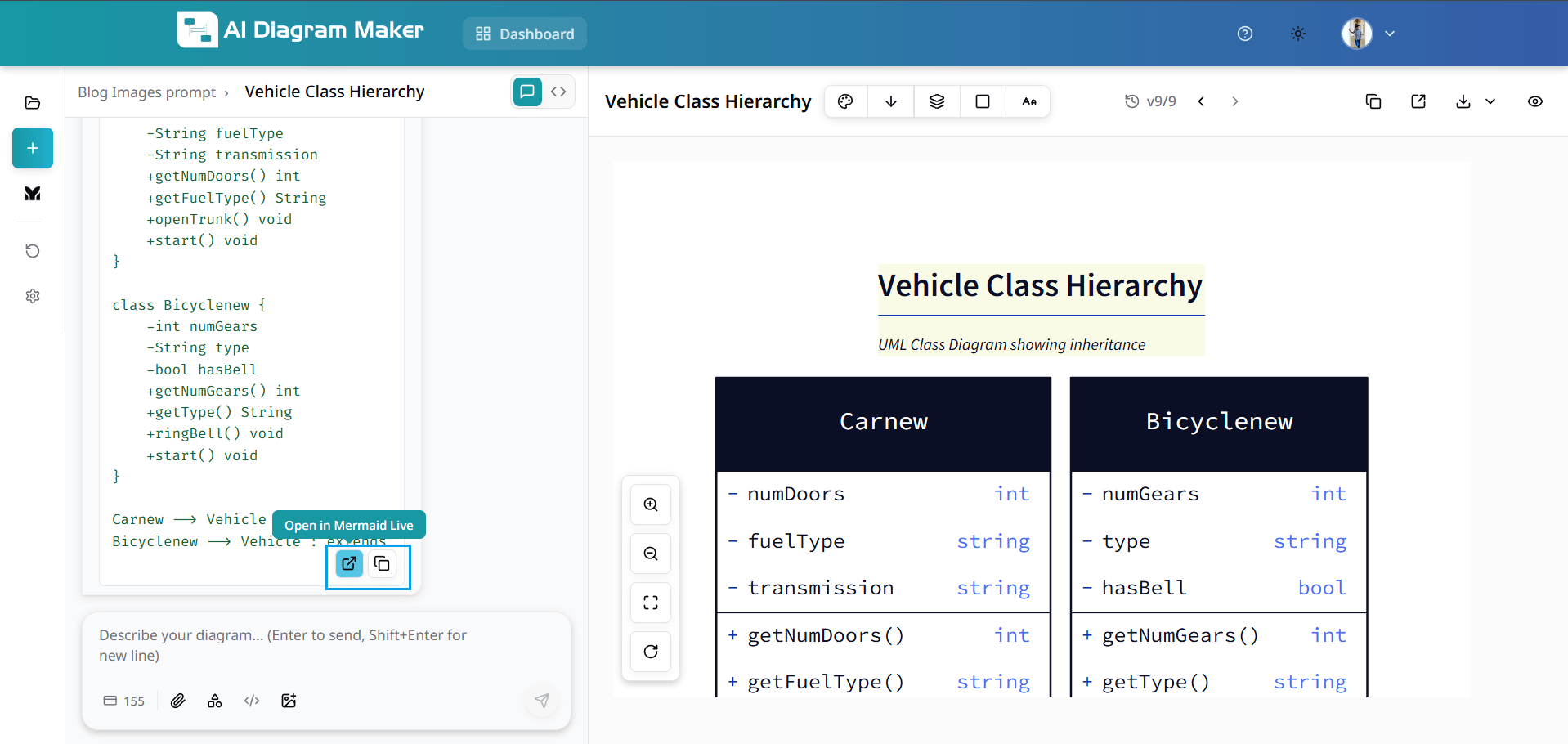Switch to code view tab
The height and width of the screenshot is (744, 1568).
tap(559, 92)
